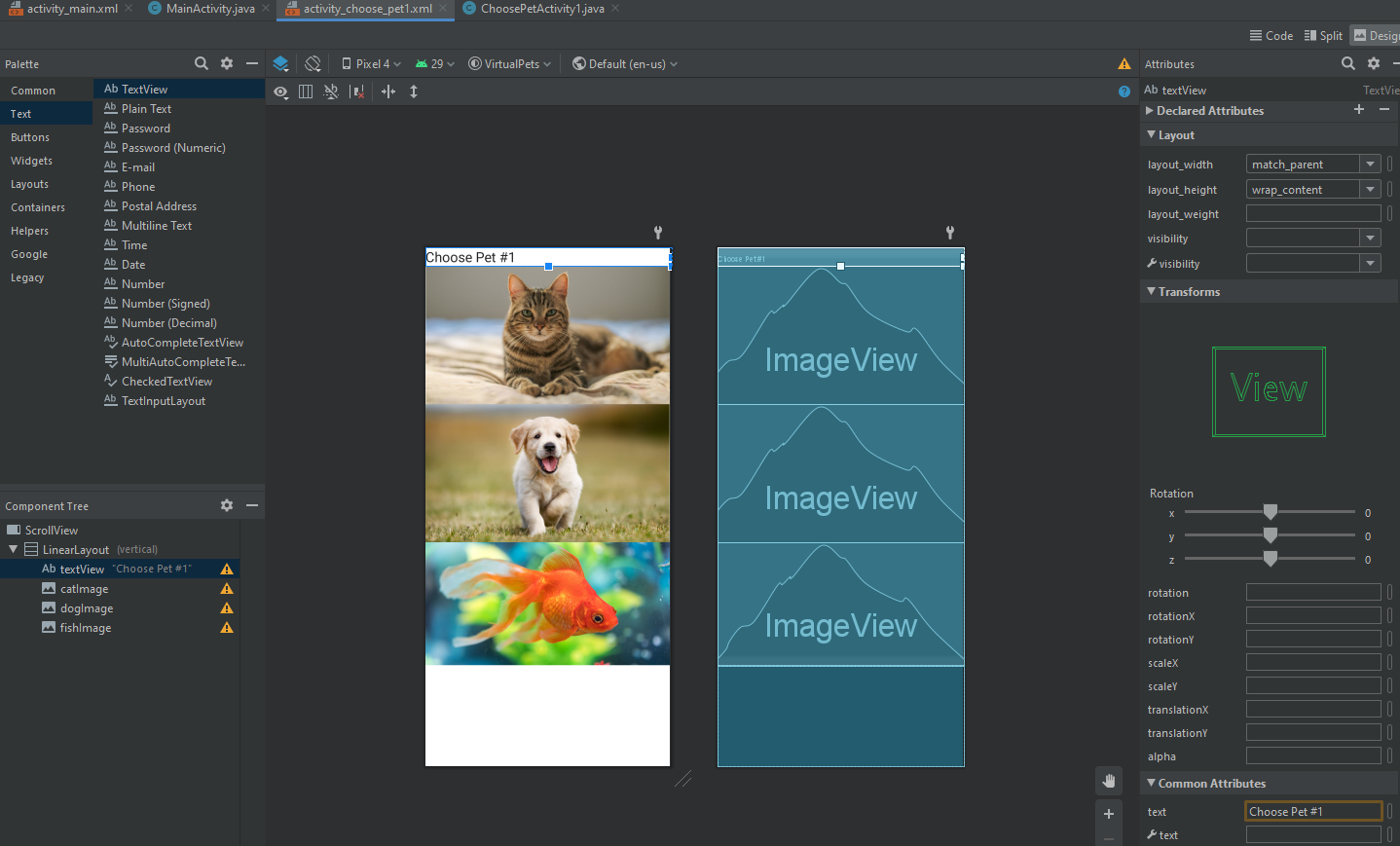
Task: Select the Buttons category in the Palette
Action: tap(30, 137)
